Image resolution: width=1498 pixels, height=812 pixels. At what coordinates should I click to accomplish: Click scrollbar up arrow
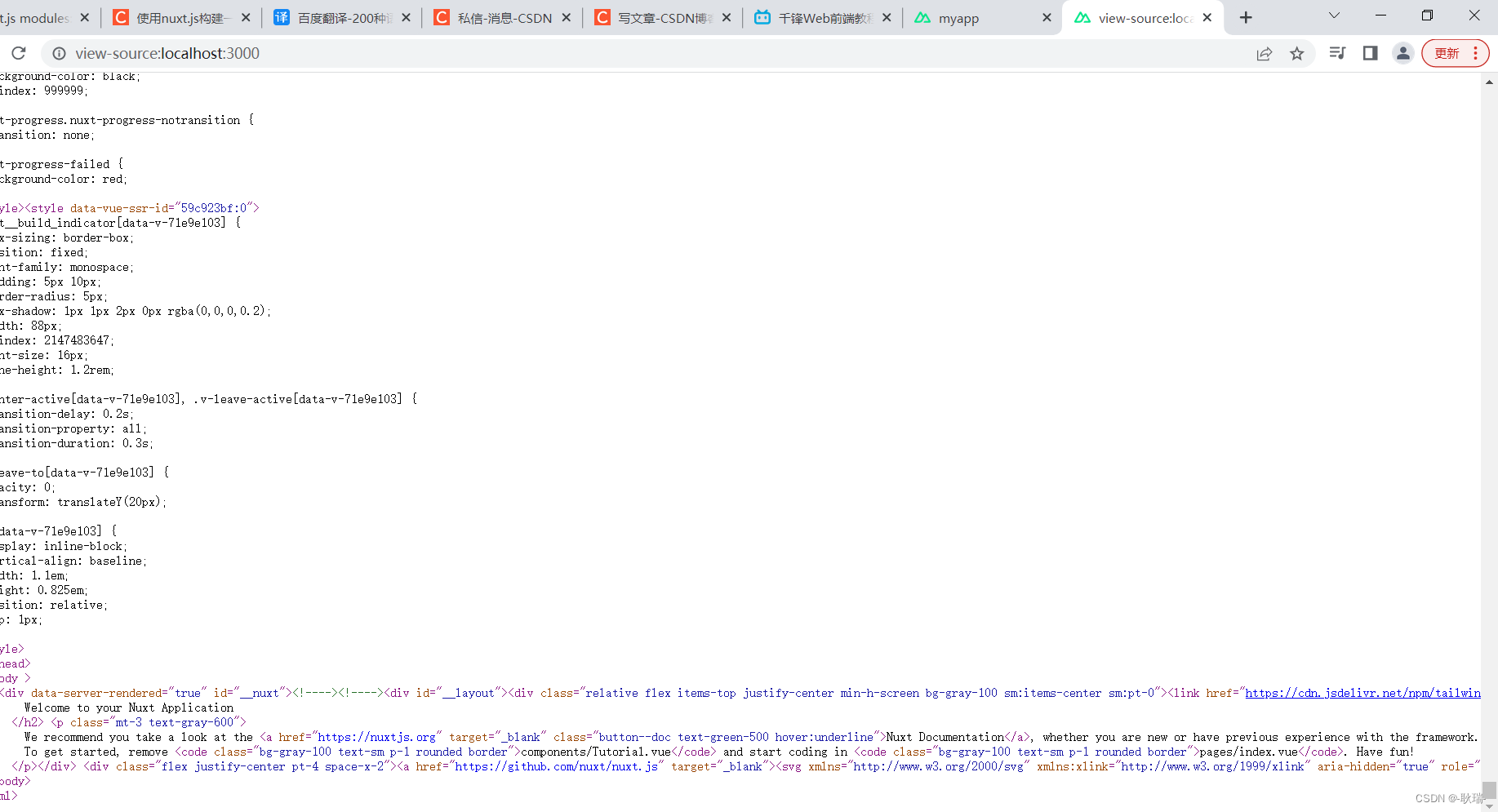tap(1490, 82)
